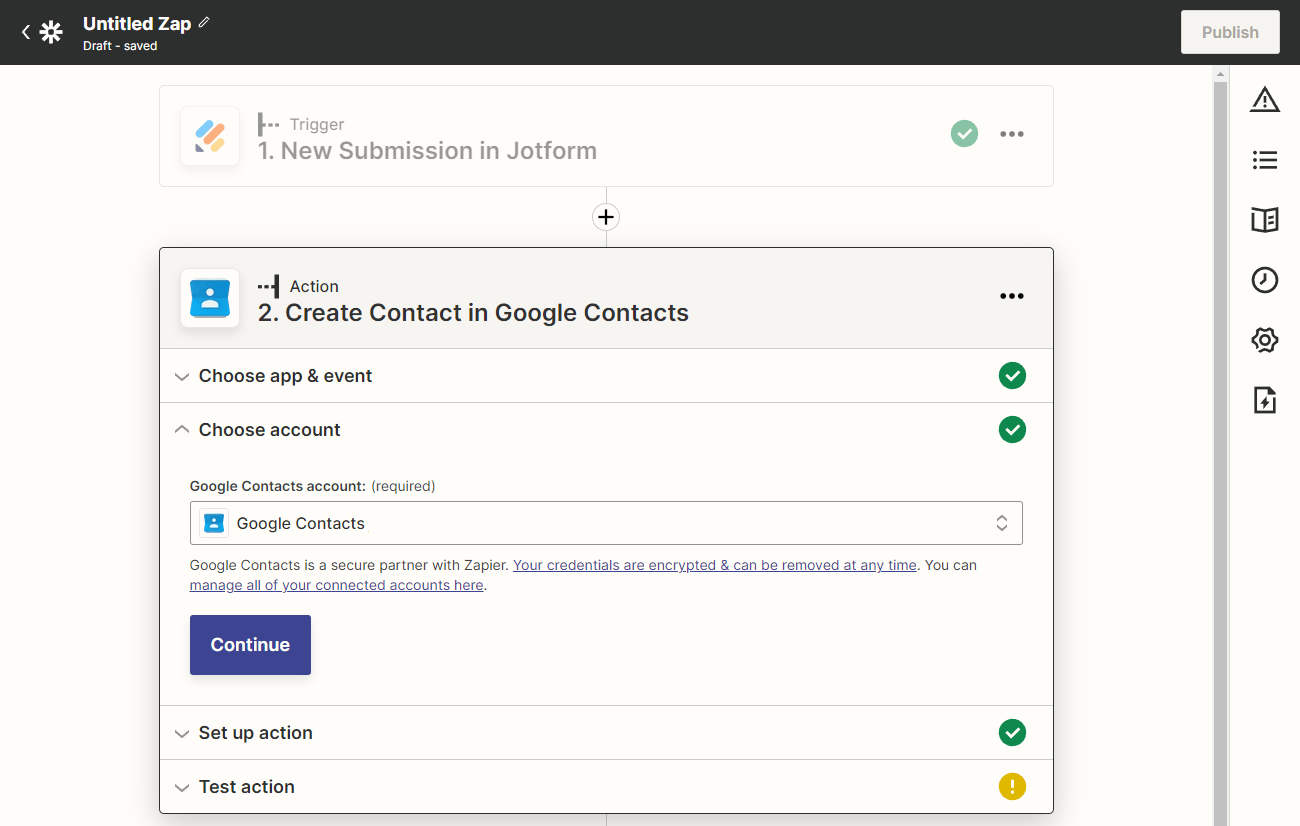The width and height of the screenshot is (1300, 826).
Task: Click the Zapier home logo icon
Action: (x=51, y=32)
